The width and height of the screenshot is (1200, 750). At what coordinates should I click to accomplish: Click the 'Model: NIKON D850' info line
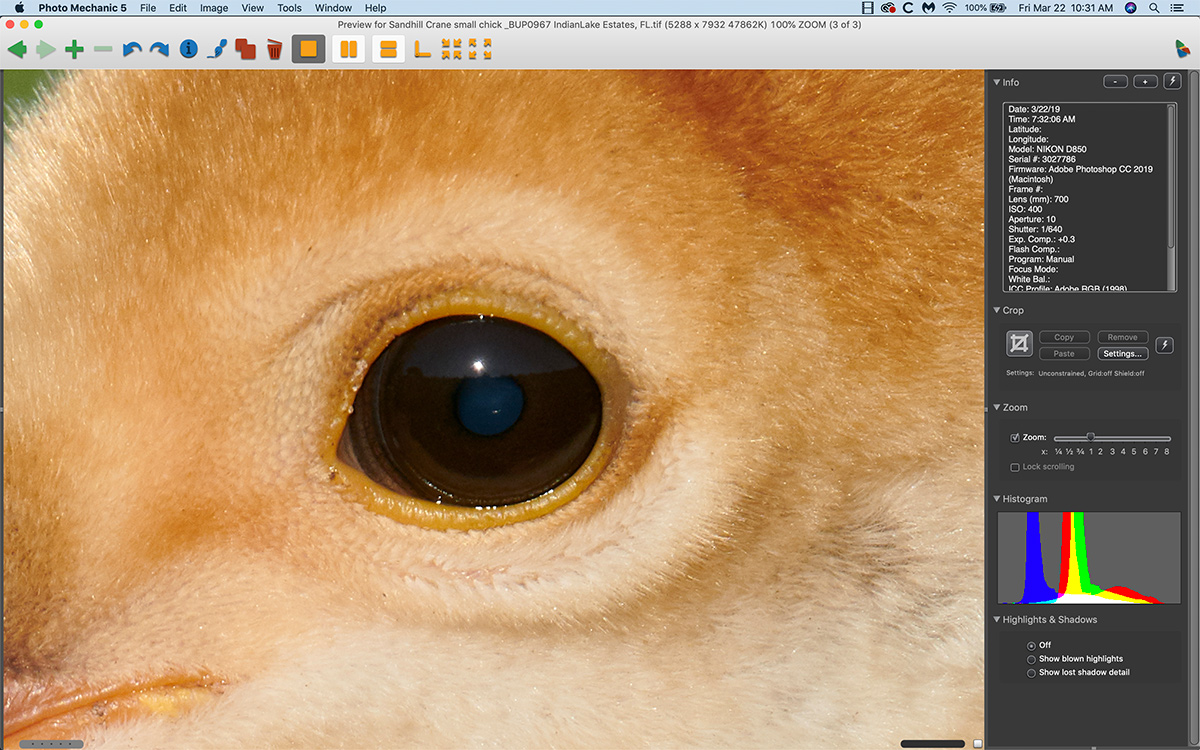1047,149
